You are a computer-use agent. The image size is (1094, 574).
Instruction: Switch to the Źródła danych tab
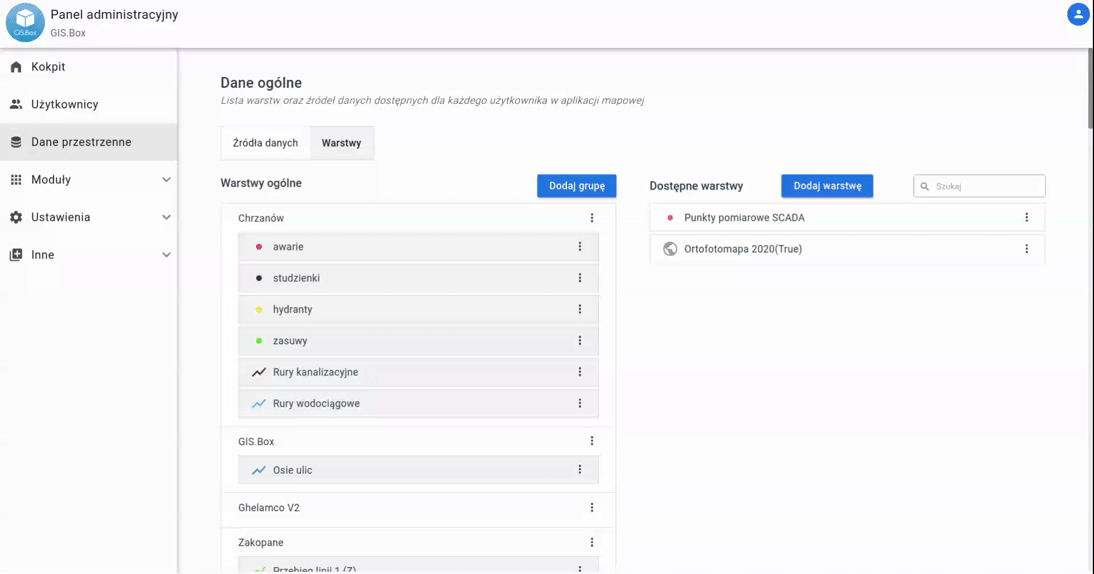pyautogui.click(x=265, y=143)
